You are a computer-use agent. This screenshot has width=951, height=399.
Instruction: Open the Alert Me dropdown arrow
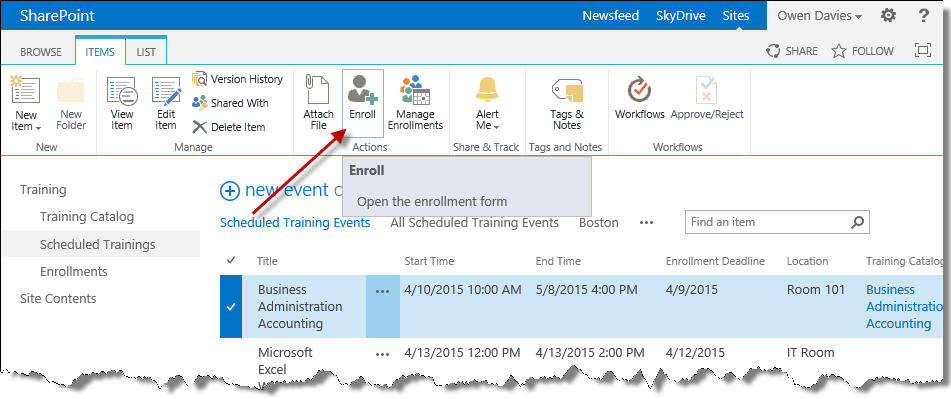[x=497, y=127]
